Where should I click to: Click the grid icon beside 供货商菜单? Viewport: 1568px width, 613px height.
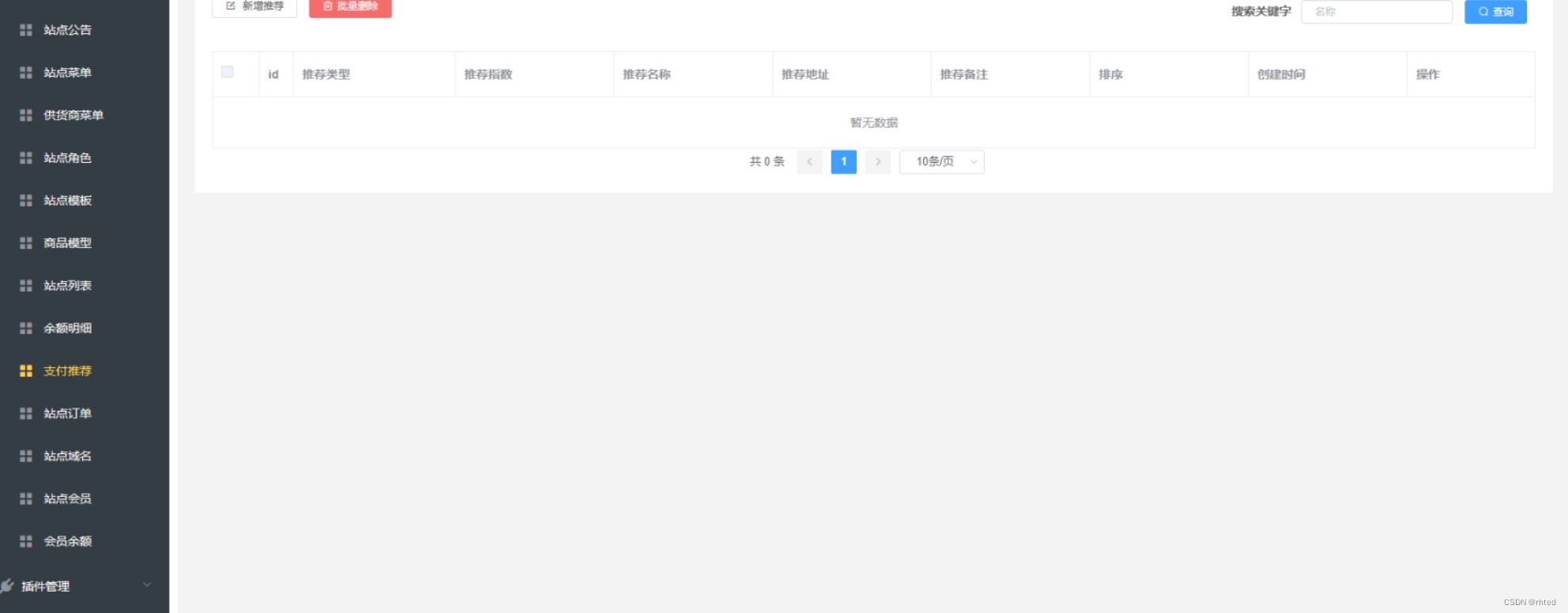coord(26,115)
